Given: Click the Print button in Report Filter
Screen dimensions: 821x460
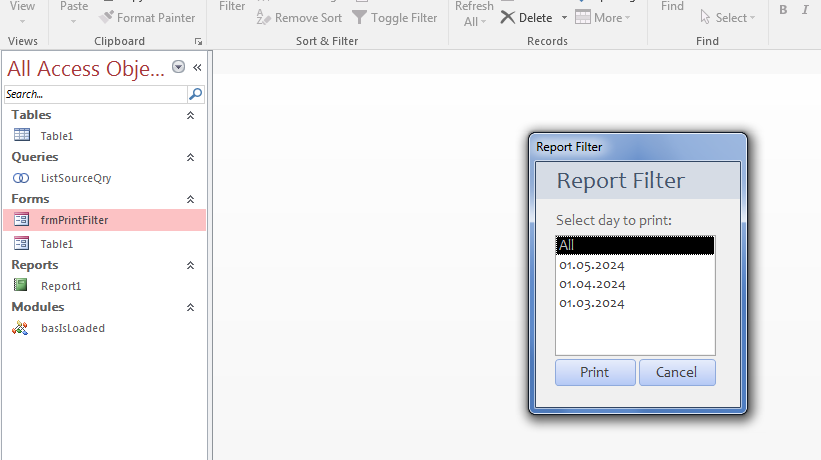Looking at the screenshot, I should pyautogui.click(x=595, y=373).
